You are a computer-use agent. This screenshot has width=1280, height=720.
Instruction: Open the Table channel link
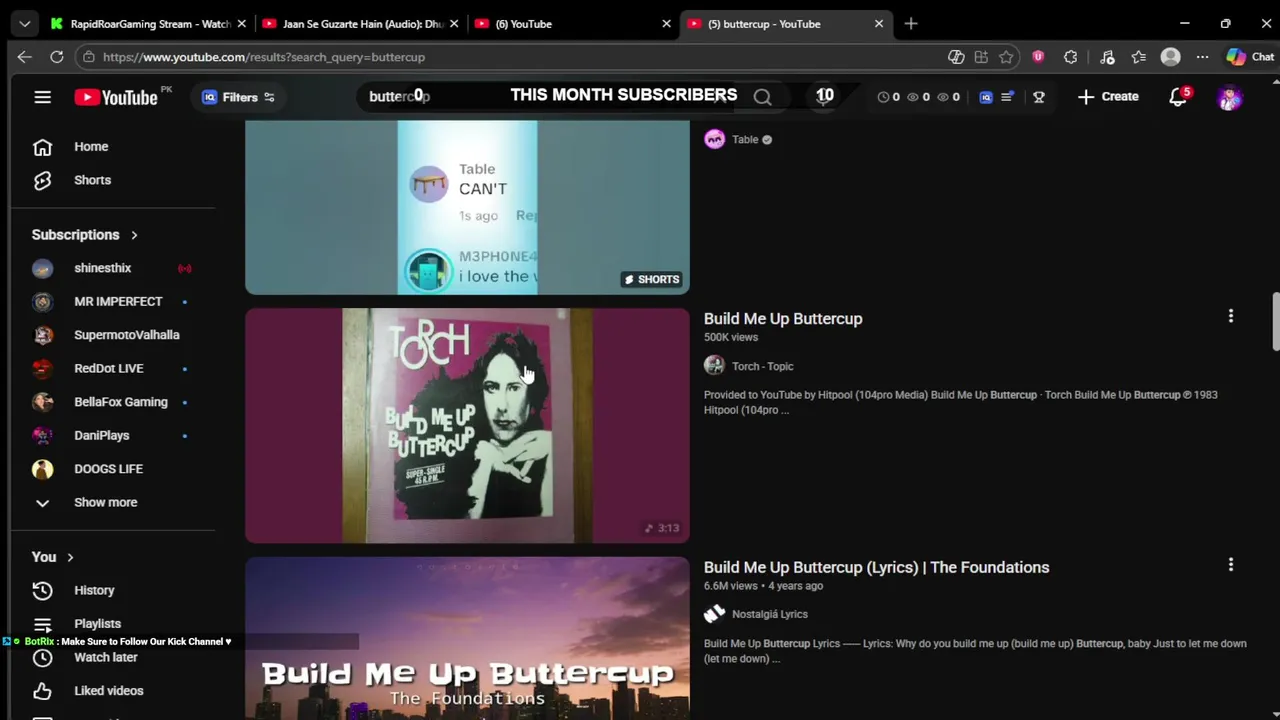745,140
